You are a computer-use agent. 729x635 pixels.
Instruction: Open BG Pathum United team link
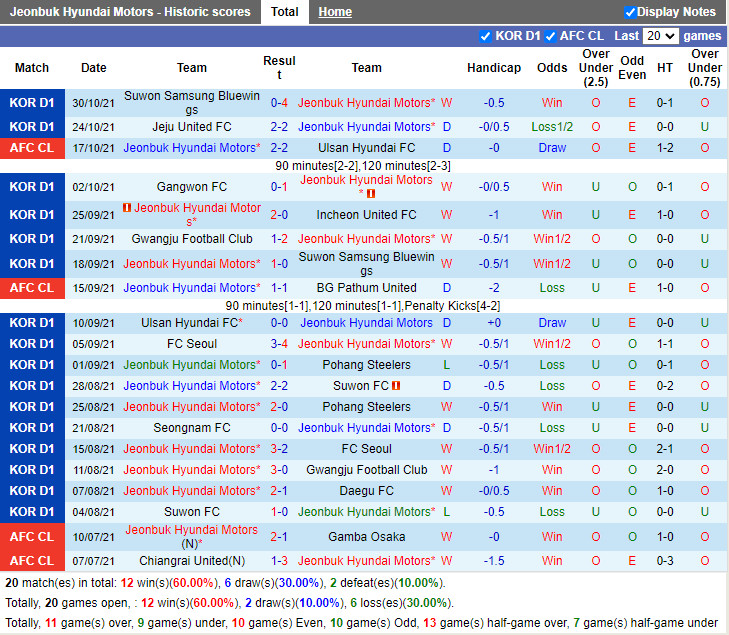tap(367, 288)
